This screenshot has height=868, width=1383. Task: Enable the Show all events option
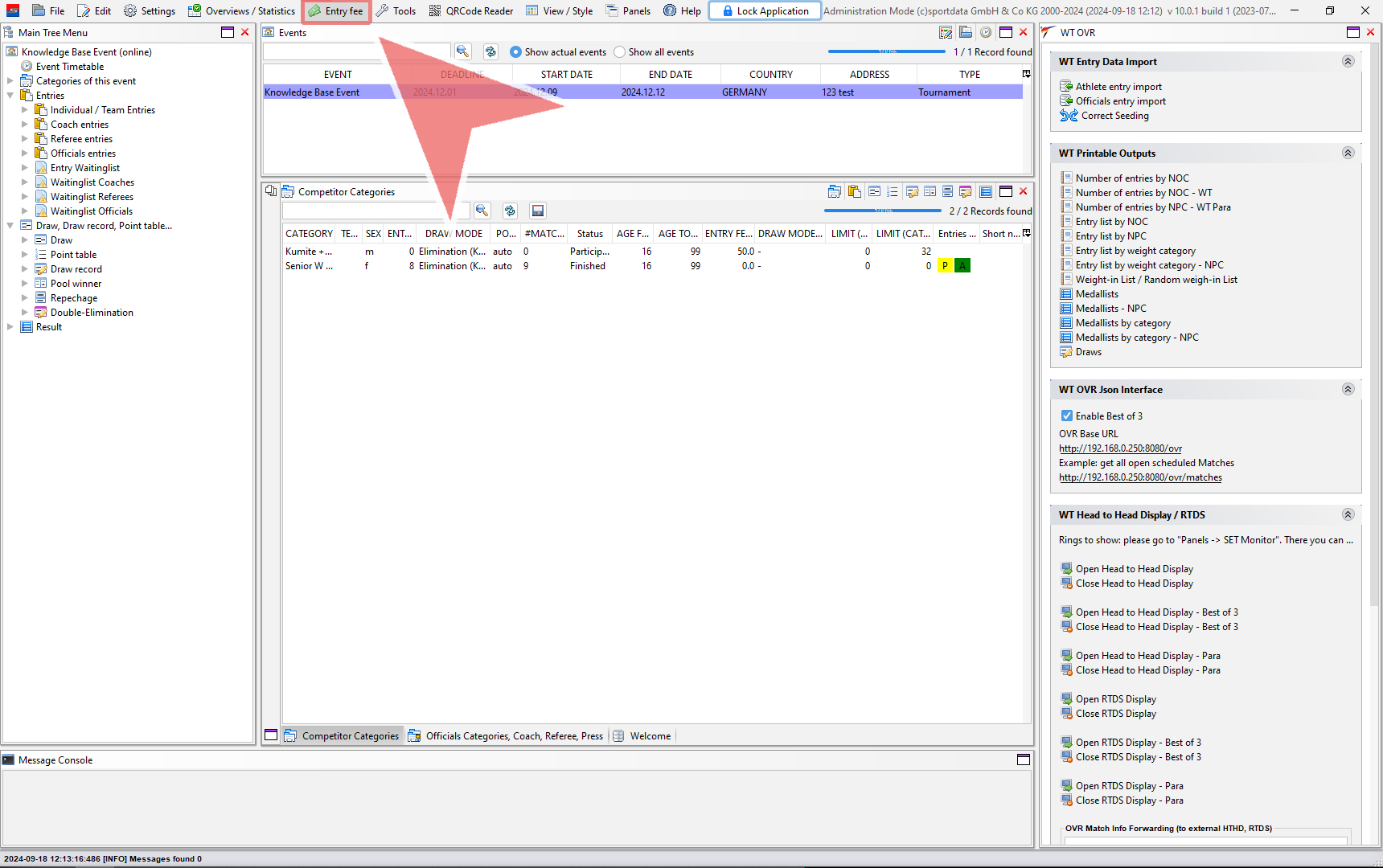(620, 52)
